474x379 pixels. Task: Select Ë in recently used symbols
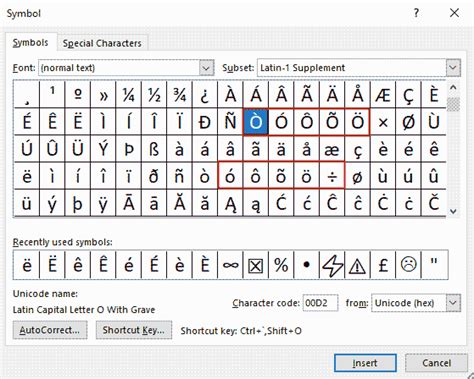click(52, 265)
